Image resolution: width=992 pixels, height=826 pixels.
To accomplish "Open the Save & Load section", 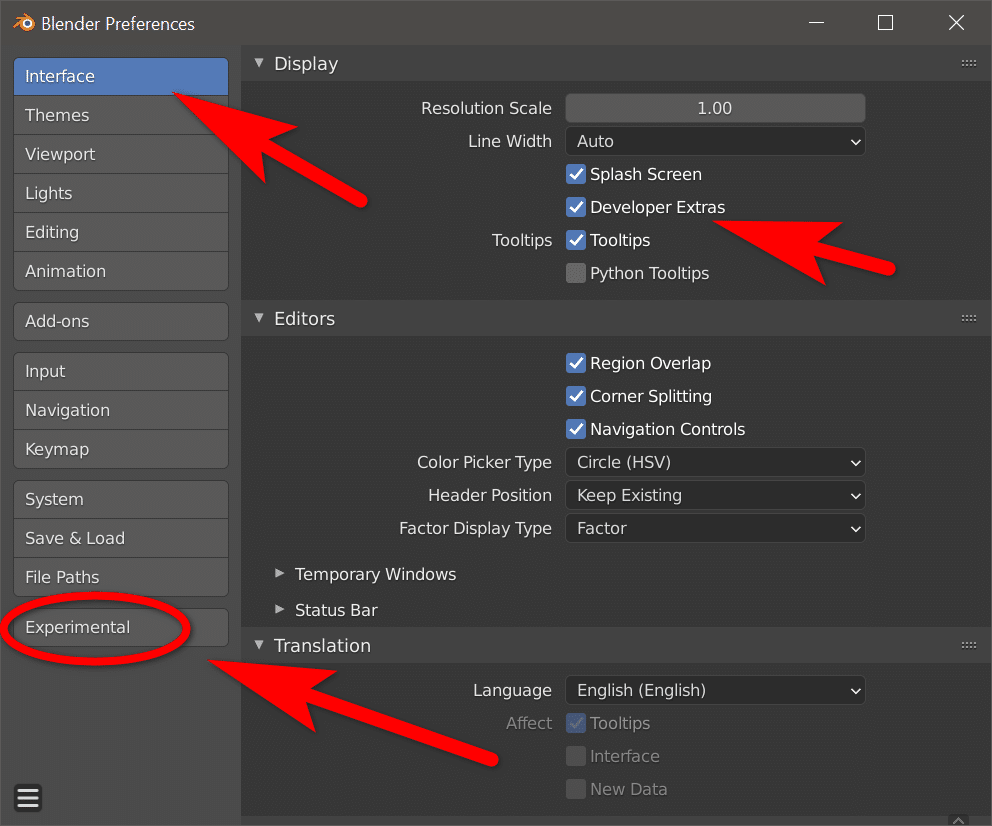I will (x=121, y=538).
